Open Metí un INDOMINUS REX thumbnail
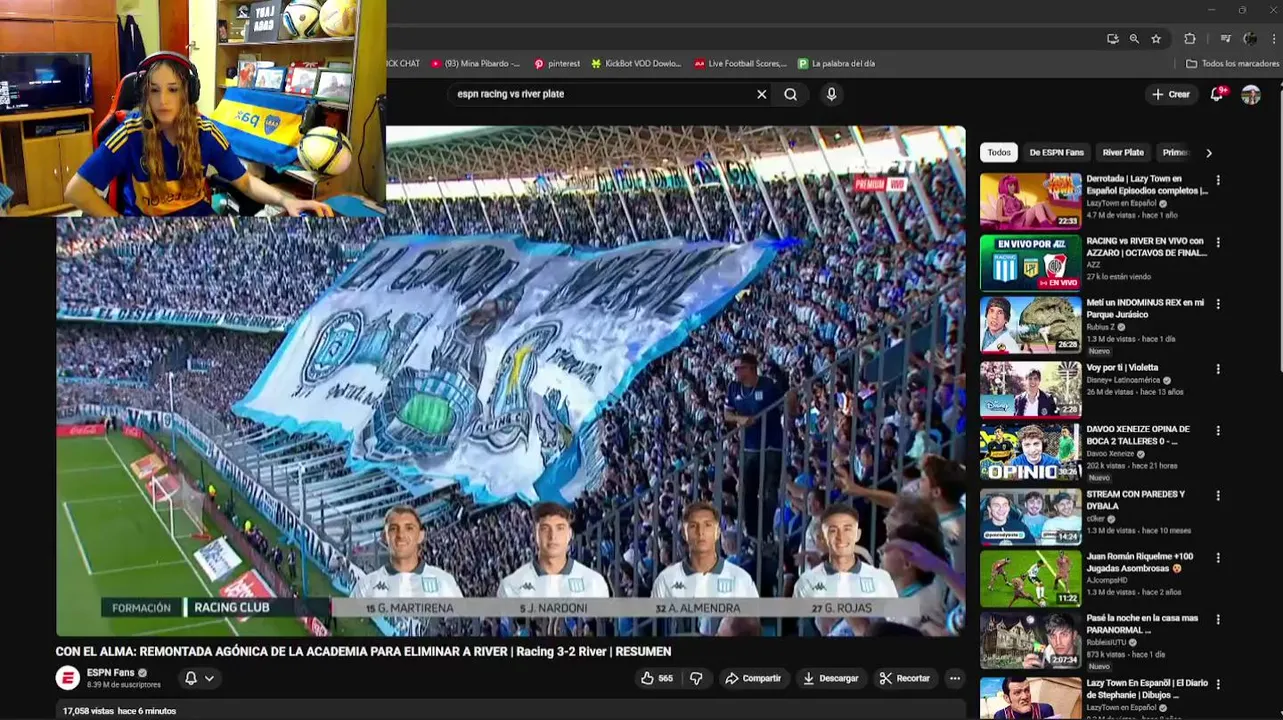 tap(1030, 325)
